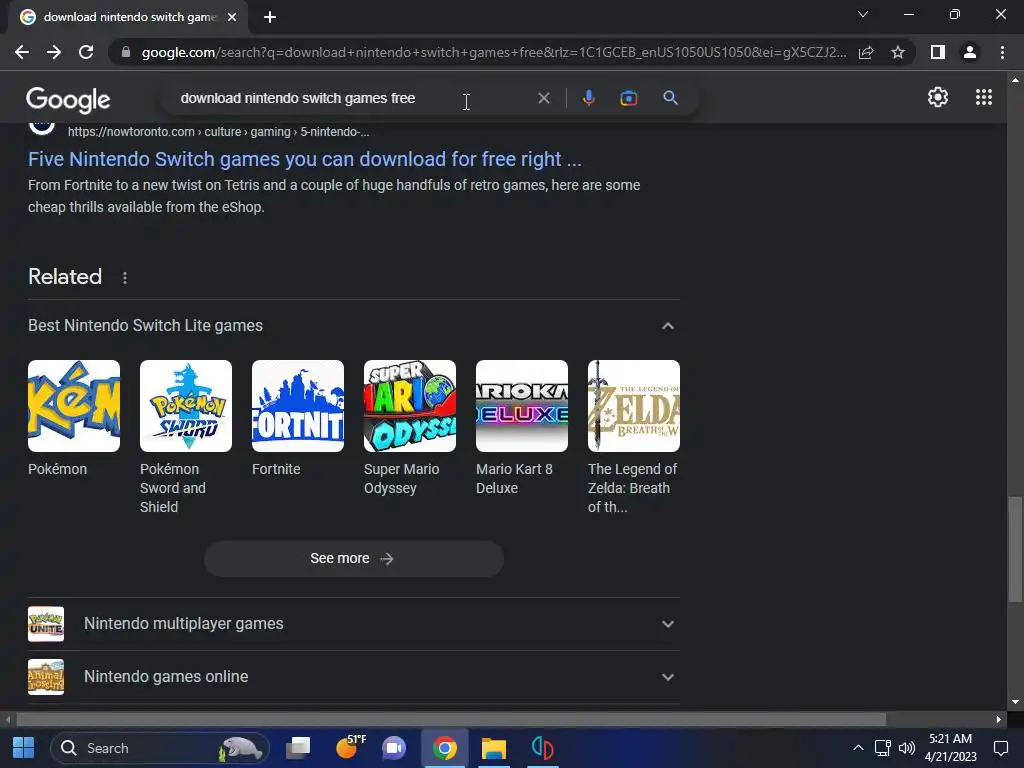Viewport: 1024px width, 768px height.
Task: Go to the Google logo homepage
Action: coord(68,99)
